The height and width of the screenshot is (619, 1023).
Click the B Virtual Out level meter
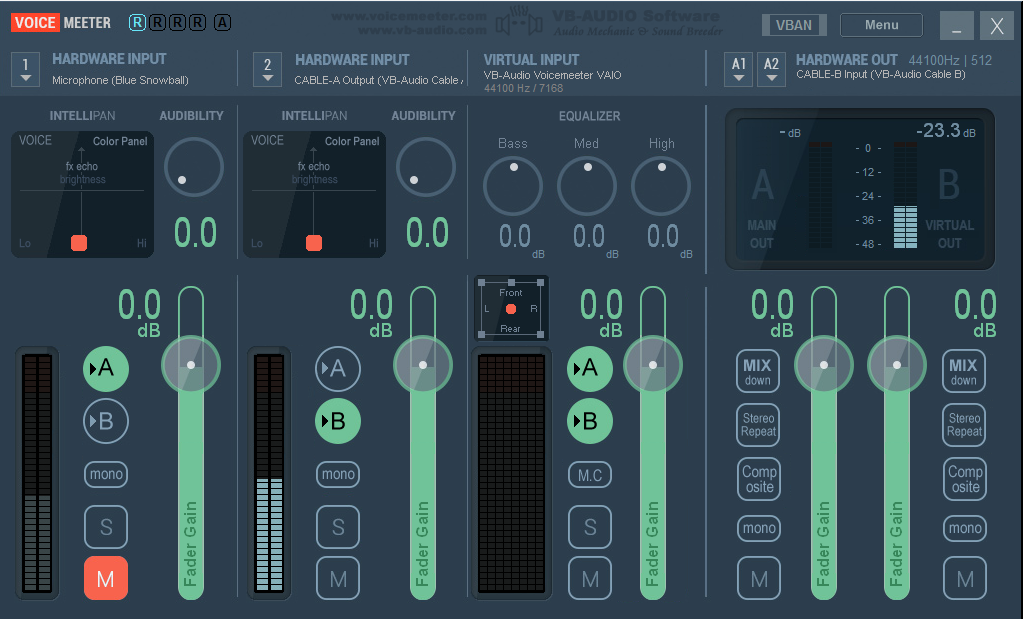click(905, 194)
